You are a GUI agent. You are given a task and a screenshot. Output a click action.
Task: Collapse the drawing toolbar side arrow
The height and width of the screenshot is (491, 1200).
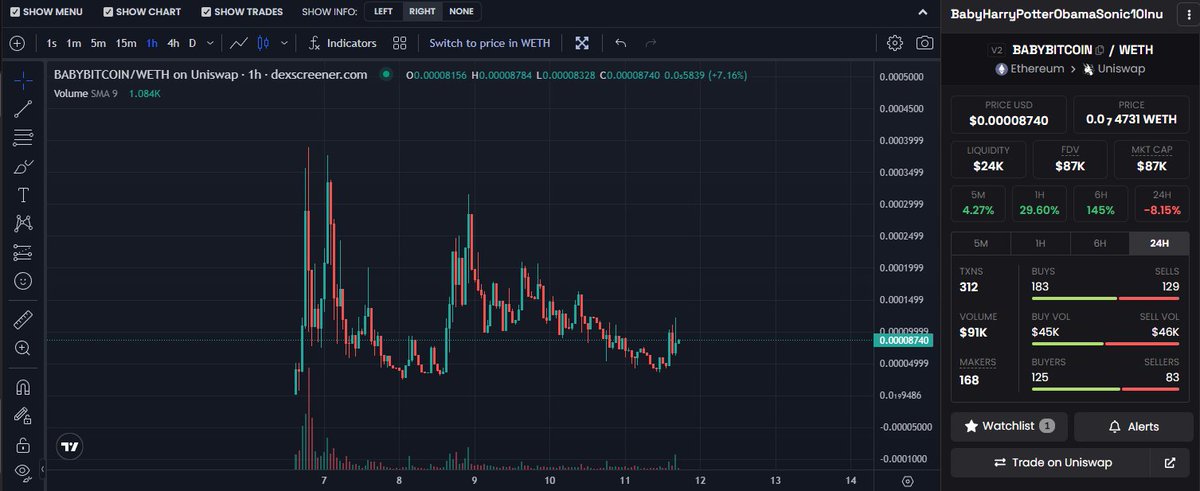point(43,471)
